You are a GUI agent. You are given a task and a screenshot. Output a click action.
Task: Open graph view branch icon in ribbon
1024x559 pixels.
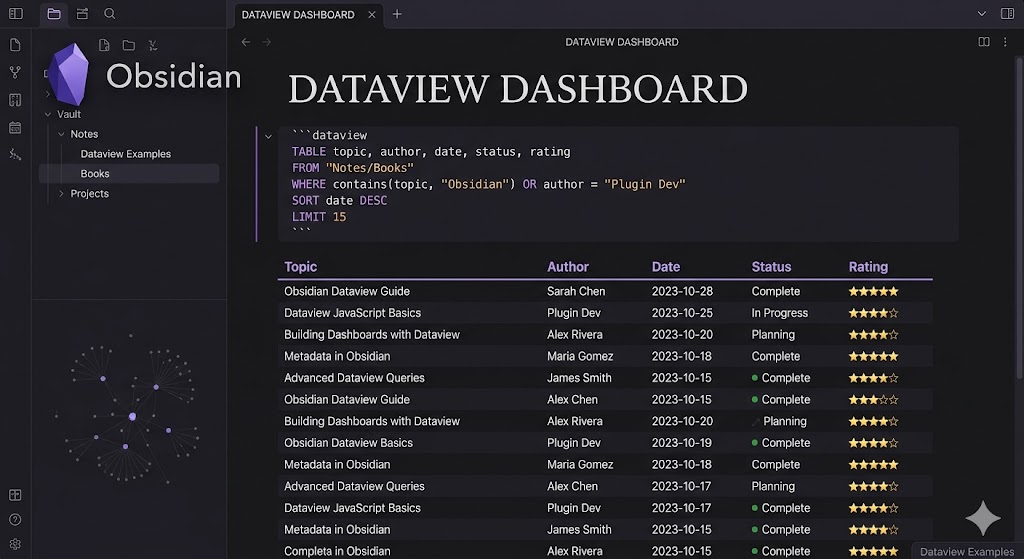[15, 72]
